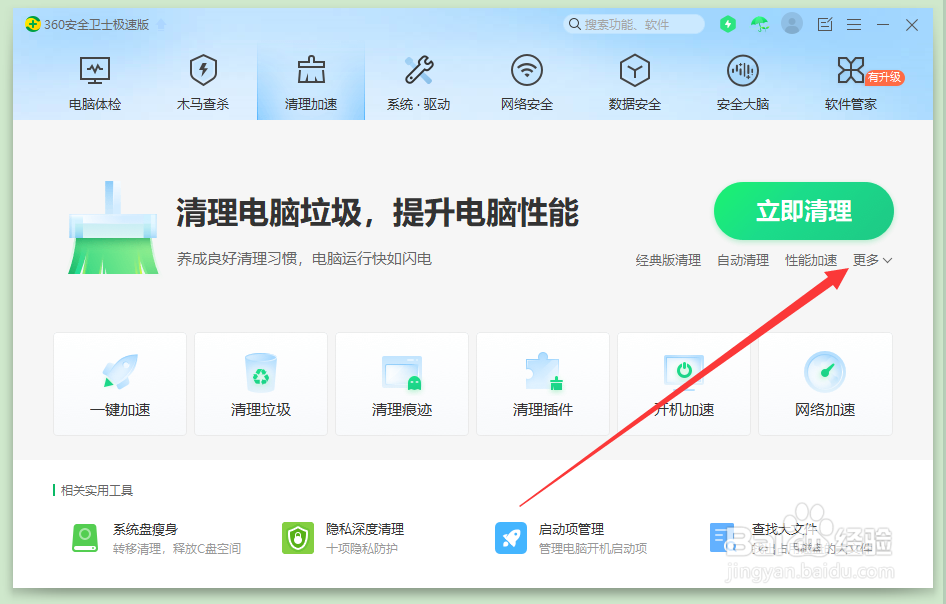This screenshot has height=604, width=946.
Task: Open 软件管家 software manager
Action: tap(850, 84)
